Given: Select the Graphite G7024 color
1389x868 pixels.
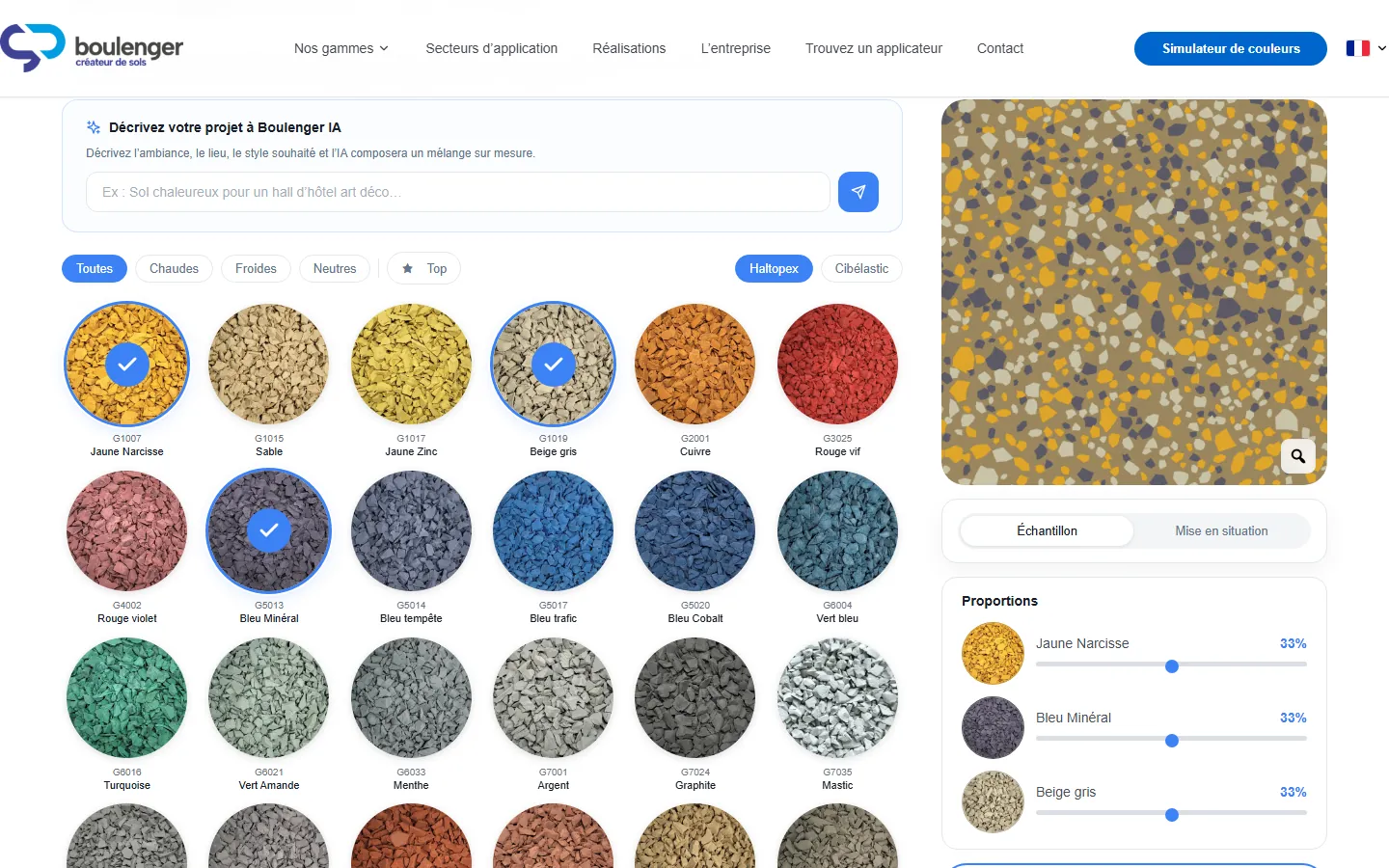Looking at the screenshot, I should point(695,698).
